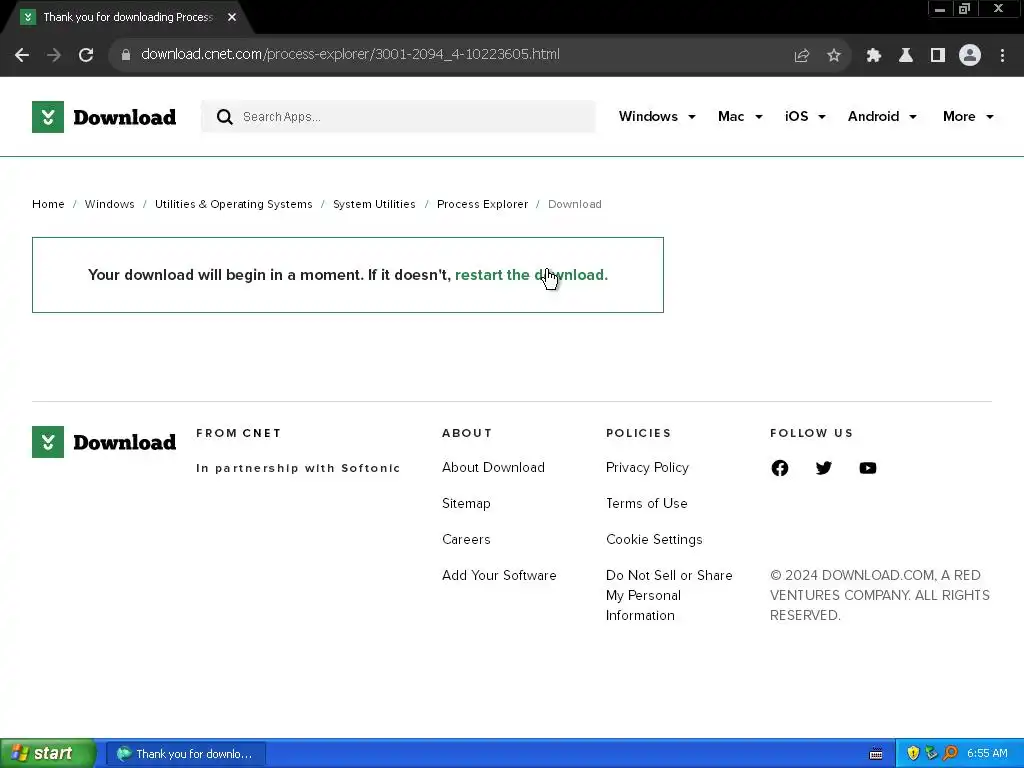This screenshot has width=1024, height=768.
Task: Expand the Mac dropdown menu
Action: pos(740,116)
